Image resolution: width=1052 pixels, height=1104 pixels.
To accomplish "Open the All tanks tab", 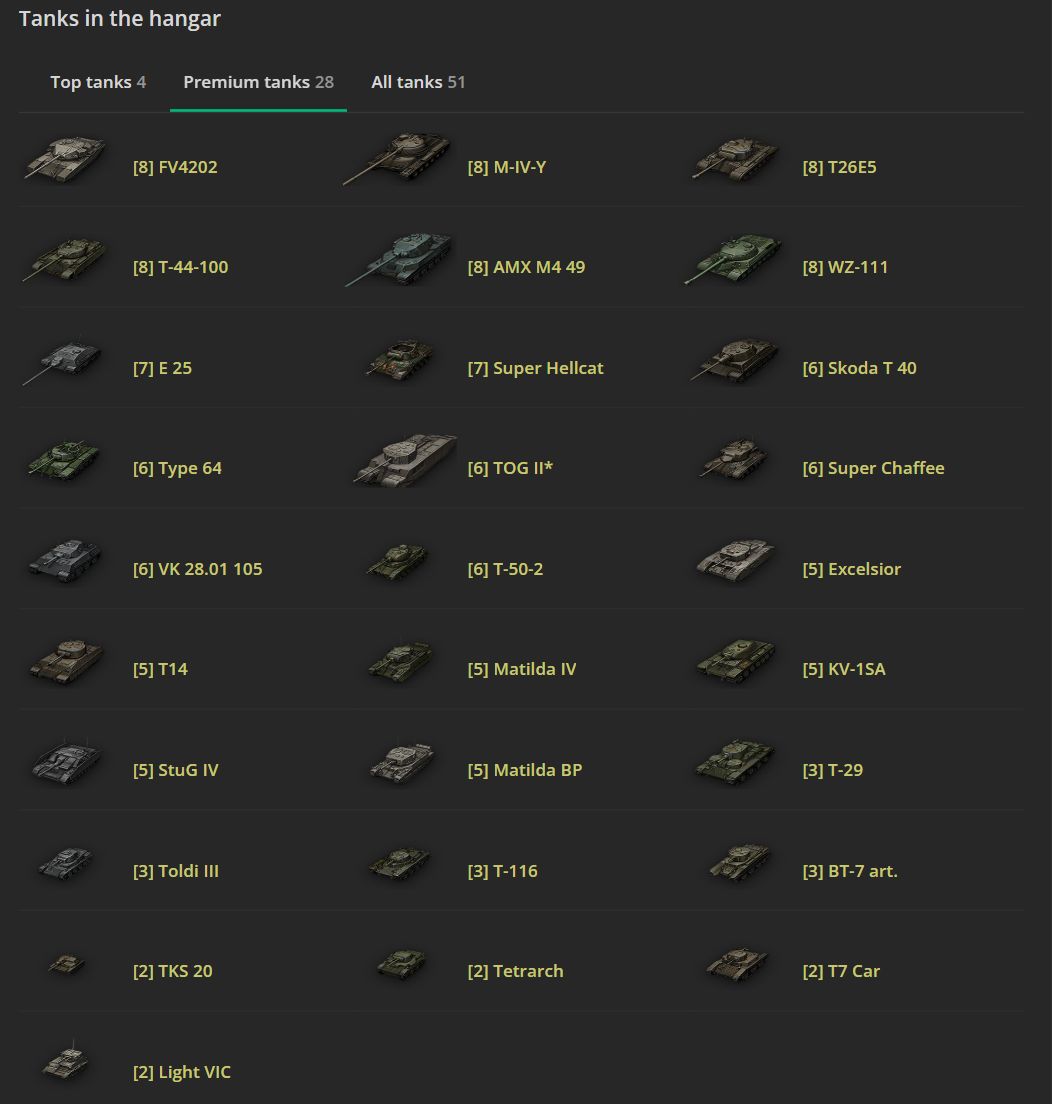I will click(418, 82).
